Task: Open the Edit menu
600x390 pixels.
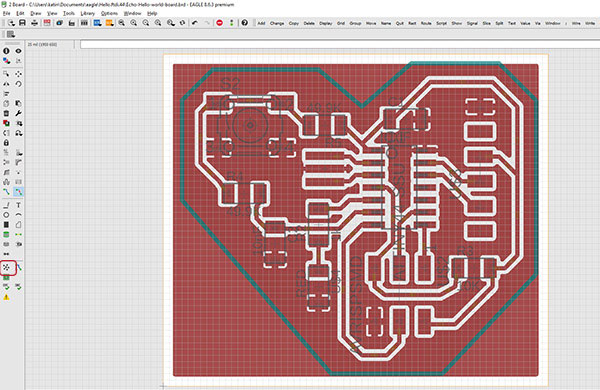Action: click(20, 13)
